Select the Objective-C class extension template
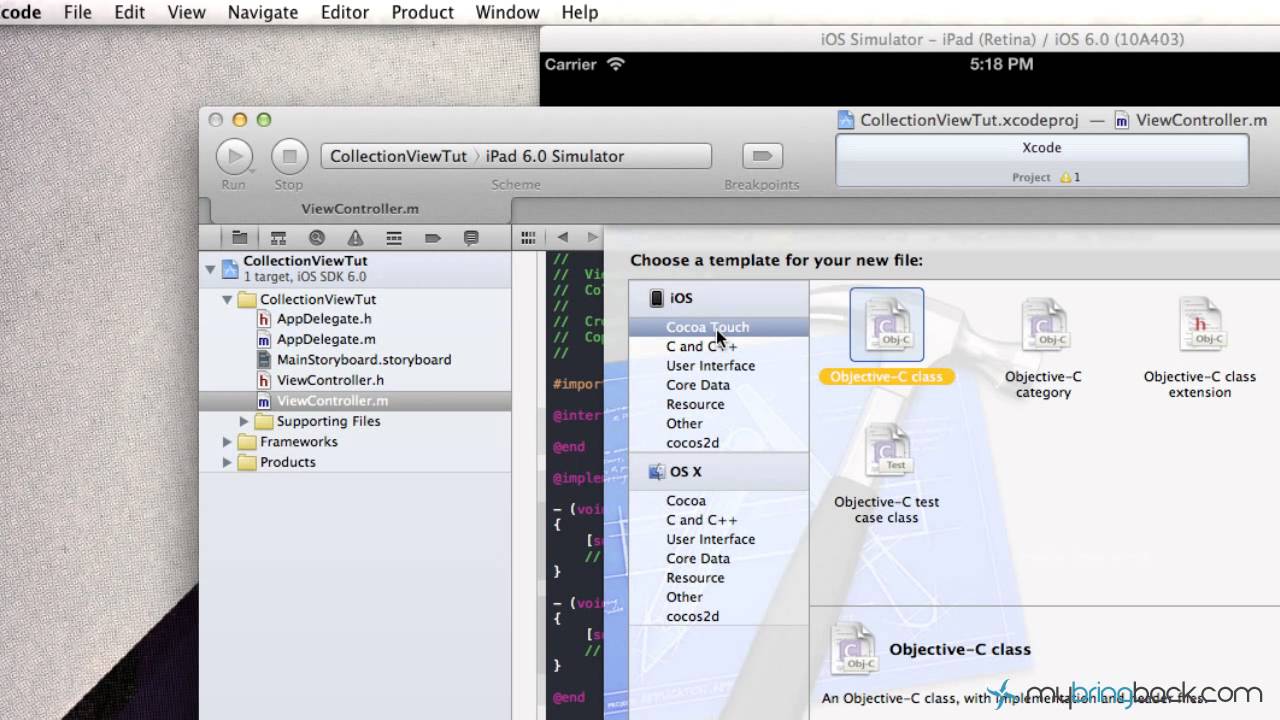 [x=1200, y=325]
